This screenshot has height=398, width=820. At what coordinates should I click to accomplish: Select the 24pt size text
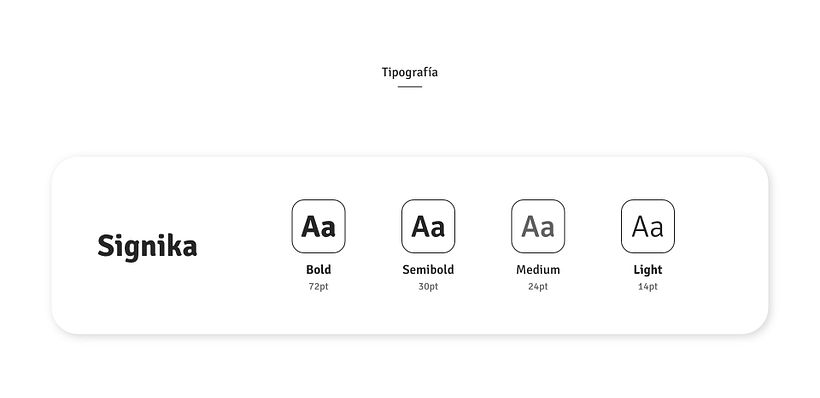click(x=538, y=287)
